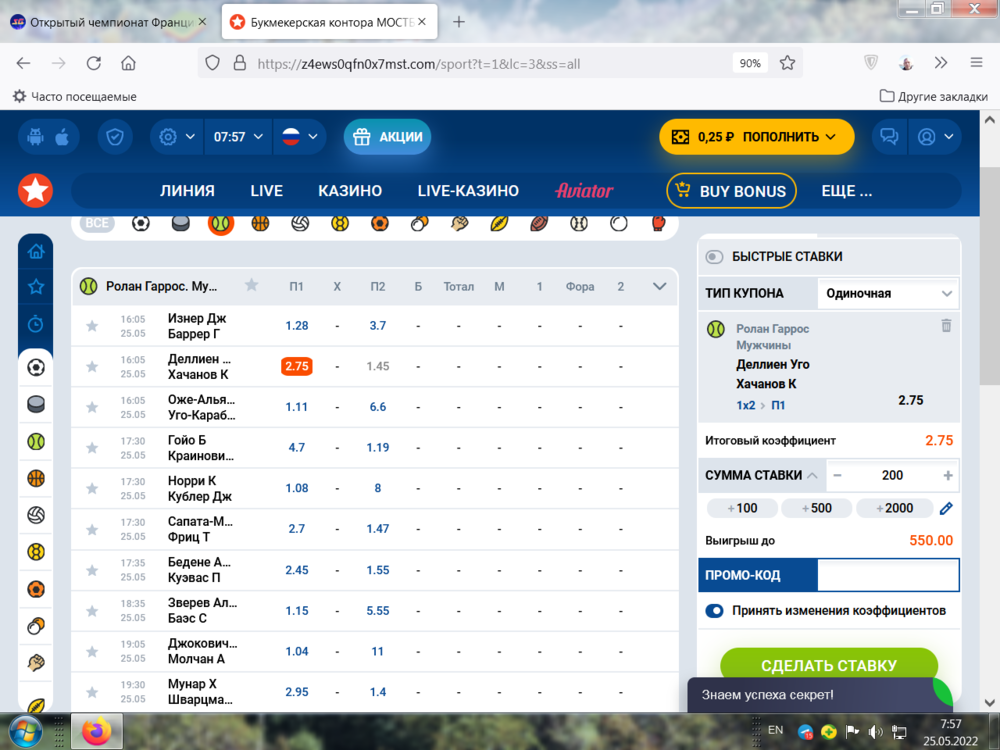The width and height of the screenshot is (1000, 750).
Task: Collapse the Ролан Гаррос league section
Action: coord(659,286)
